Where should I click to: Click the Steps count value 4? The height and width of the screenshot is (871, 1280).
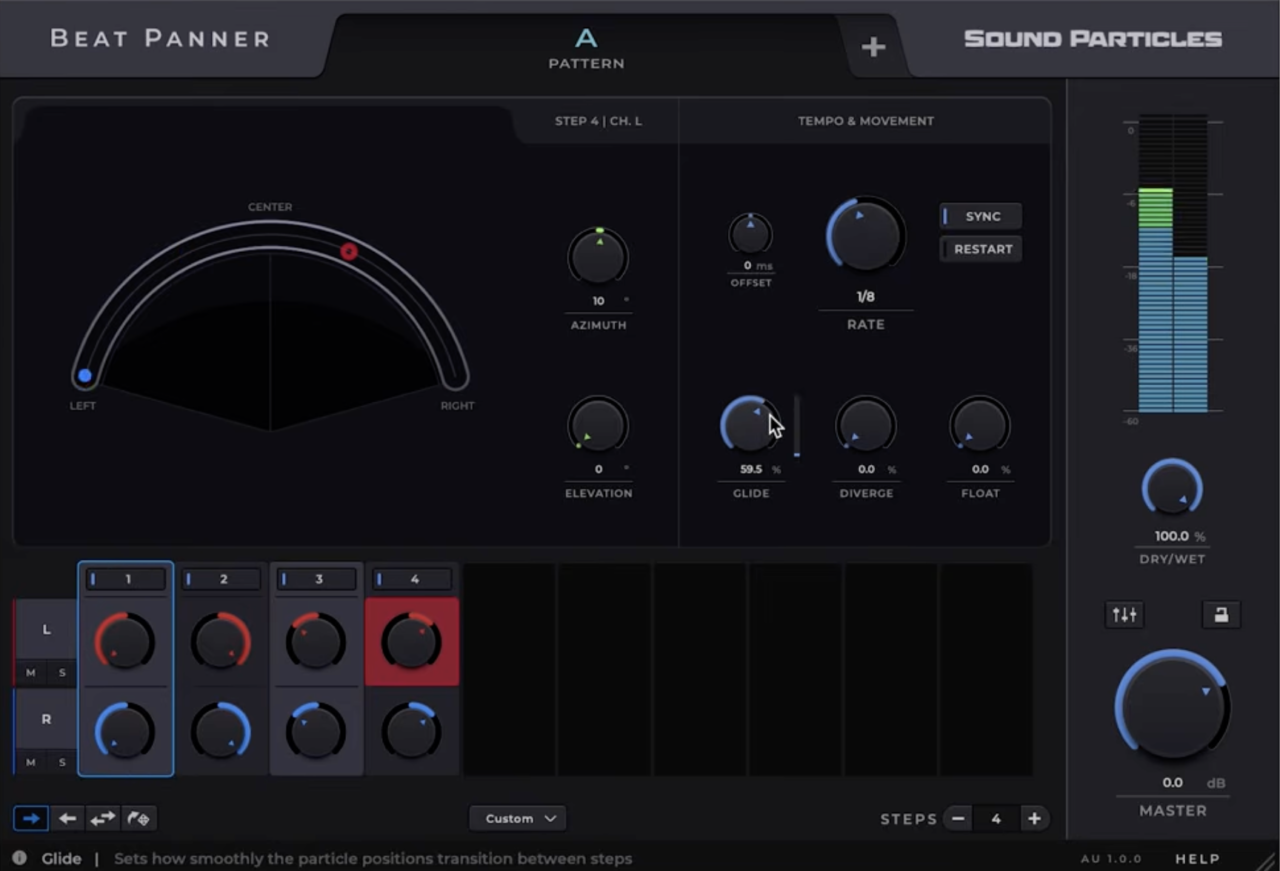point(996,818)
